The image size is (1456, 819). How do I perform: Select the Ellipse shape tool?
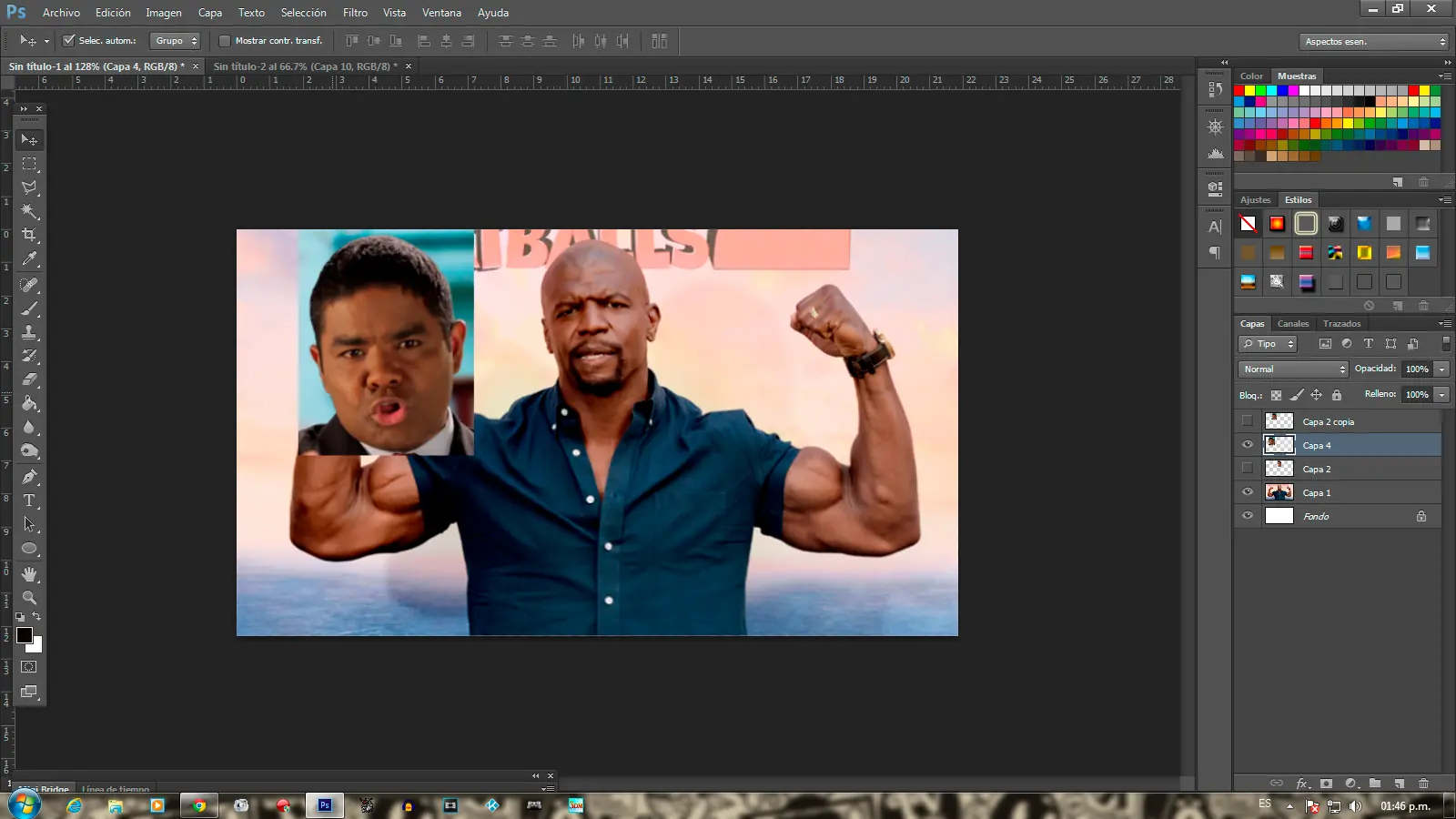coord(29,548)
